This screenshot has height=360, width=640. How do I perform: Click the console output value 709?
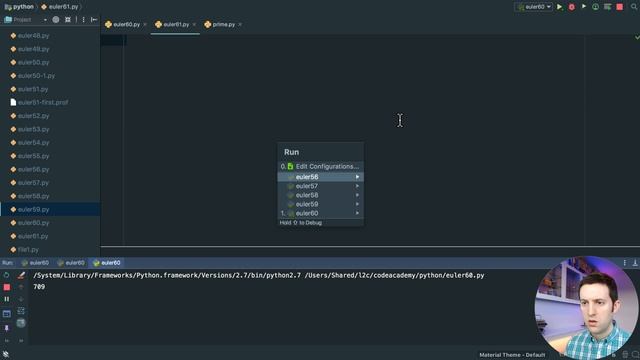point(39,287)
